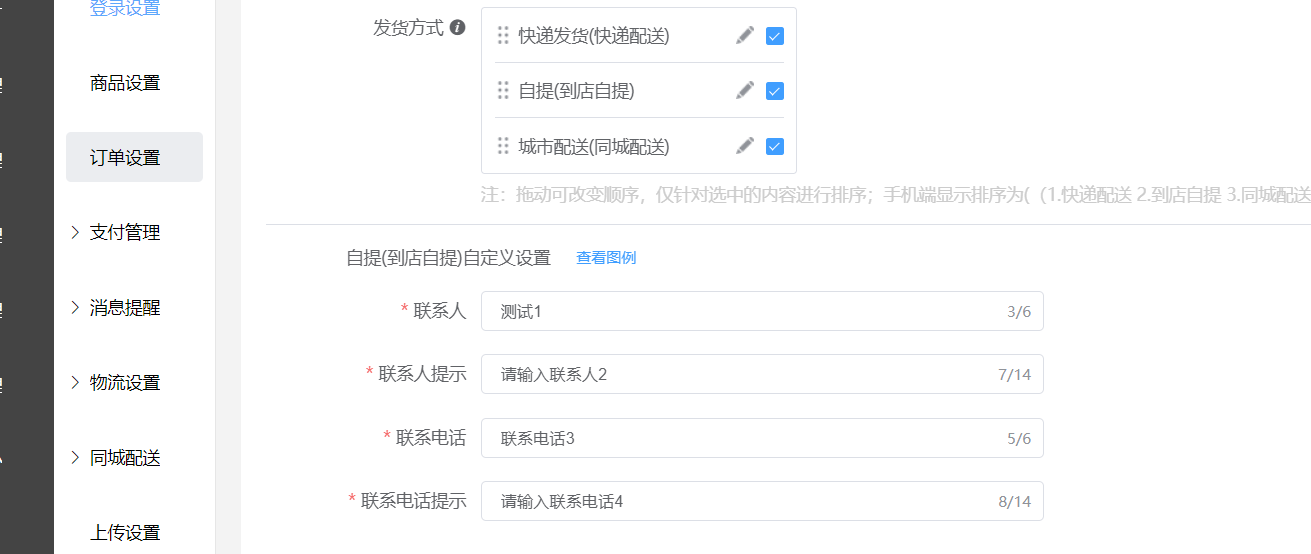Click the edit pencil for 城市配送
Image resolution: width=1311 pixels, height=554 pixels.
click(744, 146)
